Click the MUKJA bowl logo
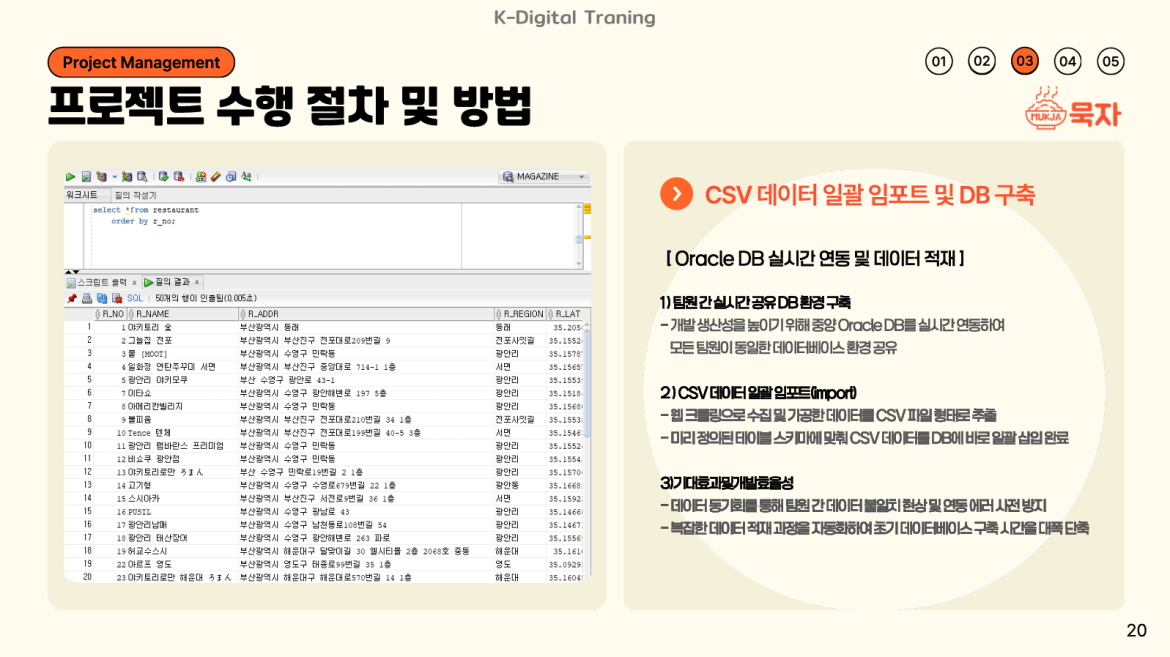Image resolution: width=1170 pixels, height=657 pixels. coord(1045,109)
